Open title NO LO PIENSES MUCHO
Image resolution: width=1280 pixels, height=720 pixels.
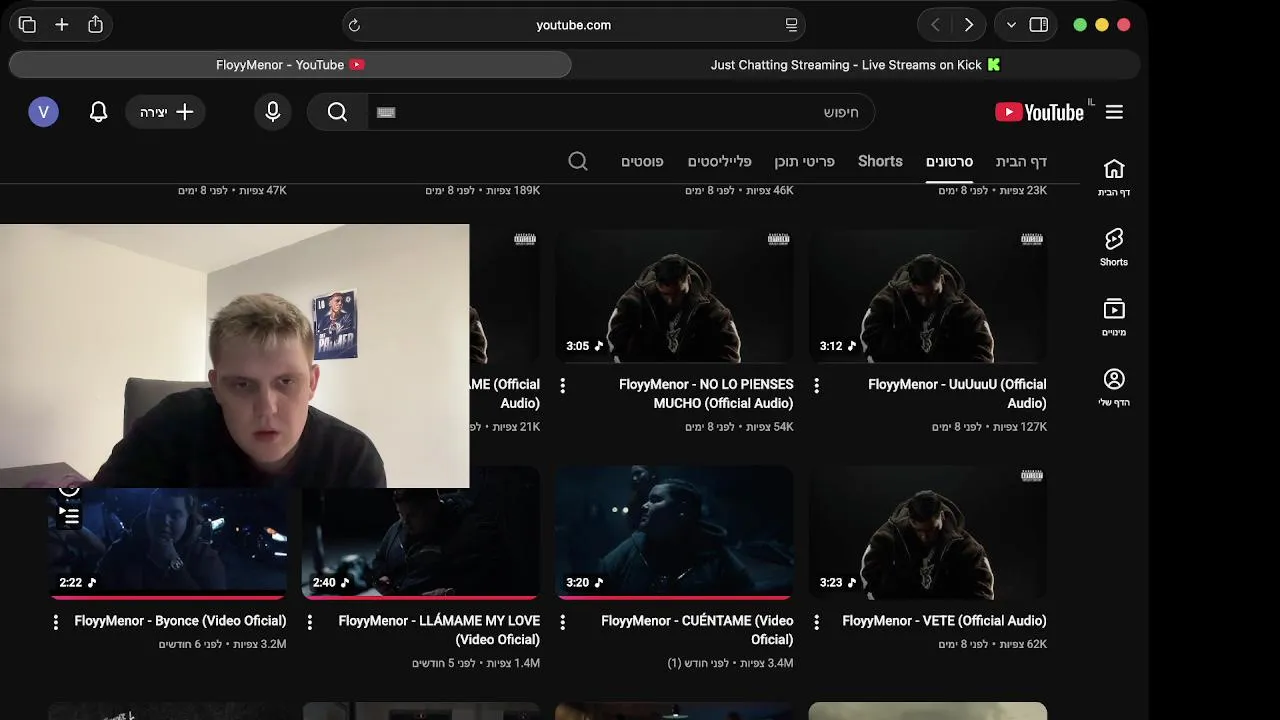706,394
